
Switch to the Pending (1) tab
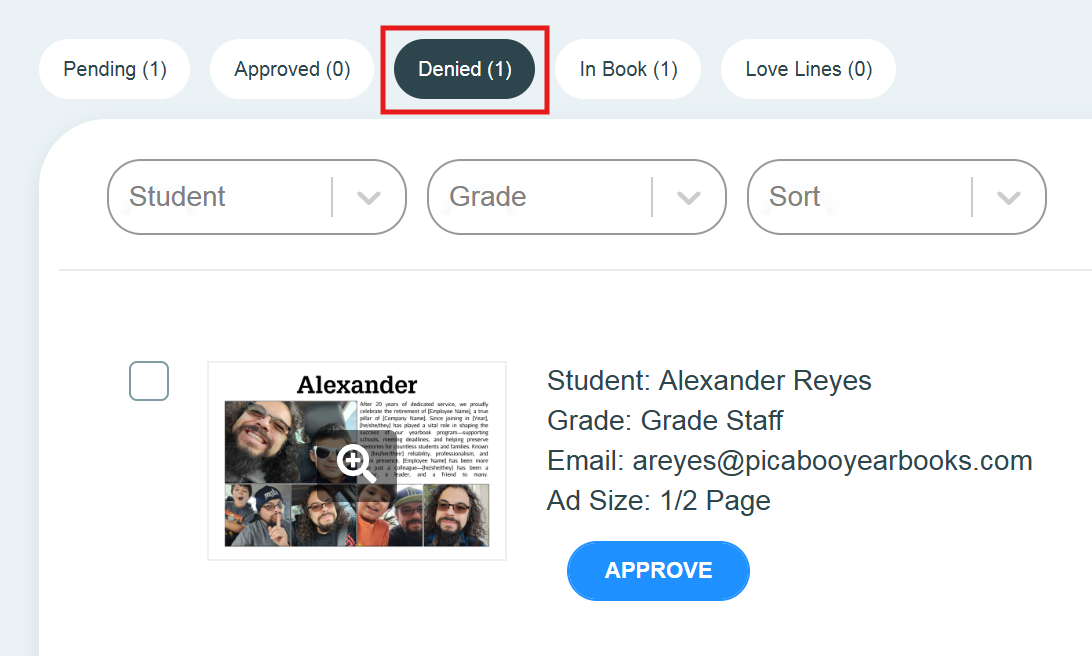pos(114,69)
